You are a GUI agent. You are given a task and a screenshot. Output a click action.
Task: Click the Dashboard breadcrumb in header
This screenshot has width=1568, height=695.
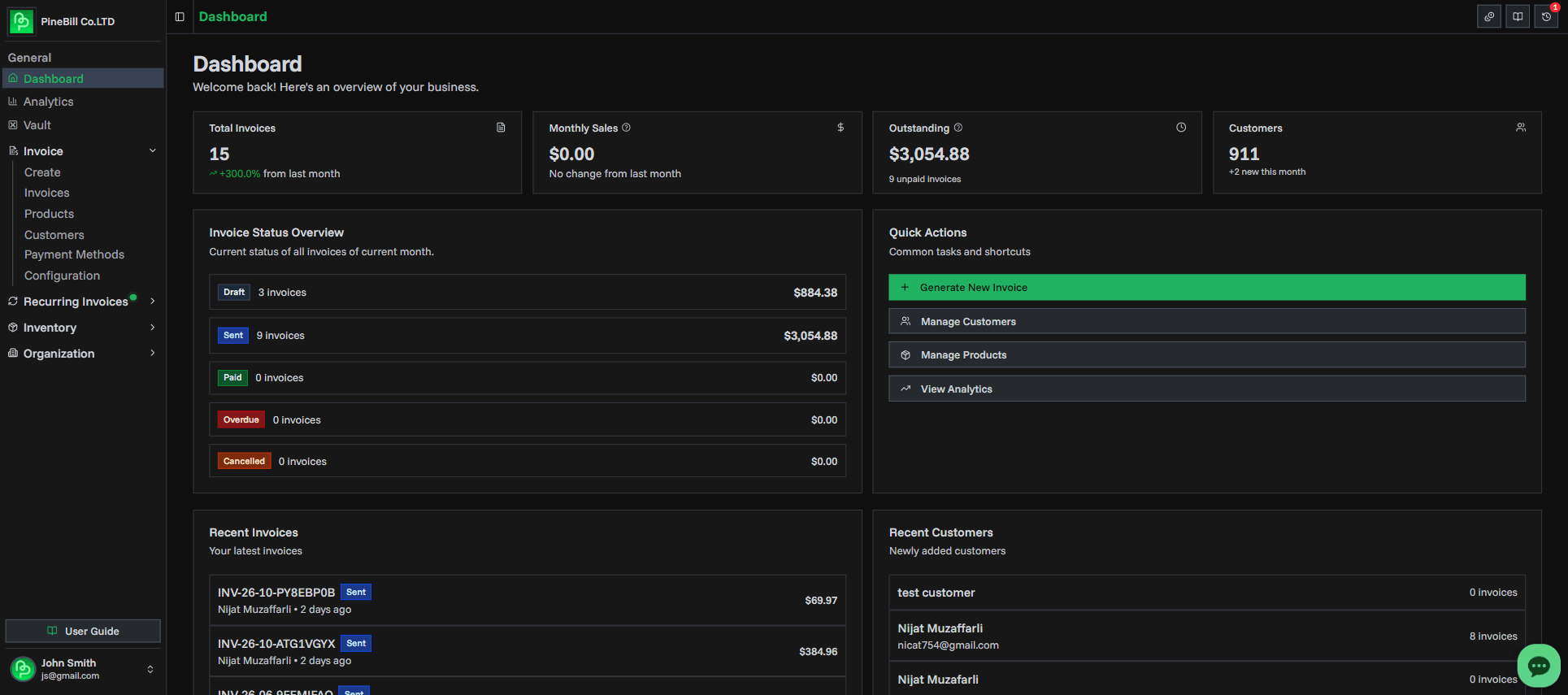(232, 16)
